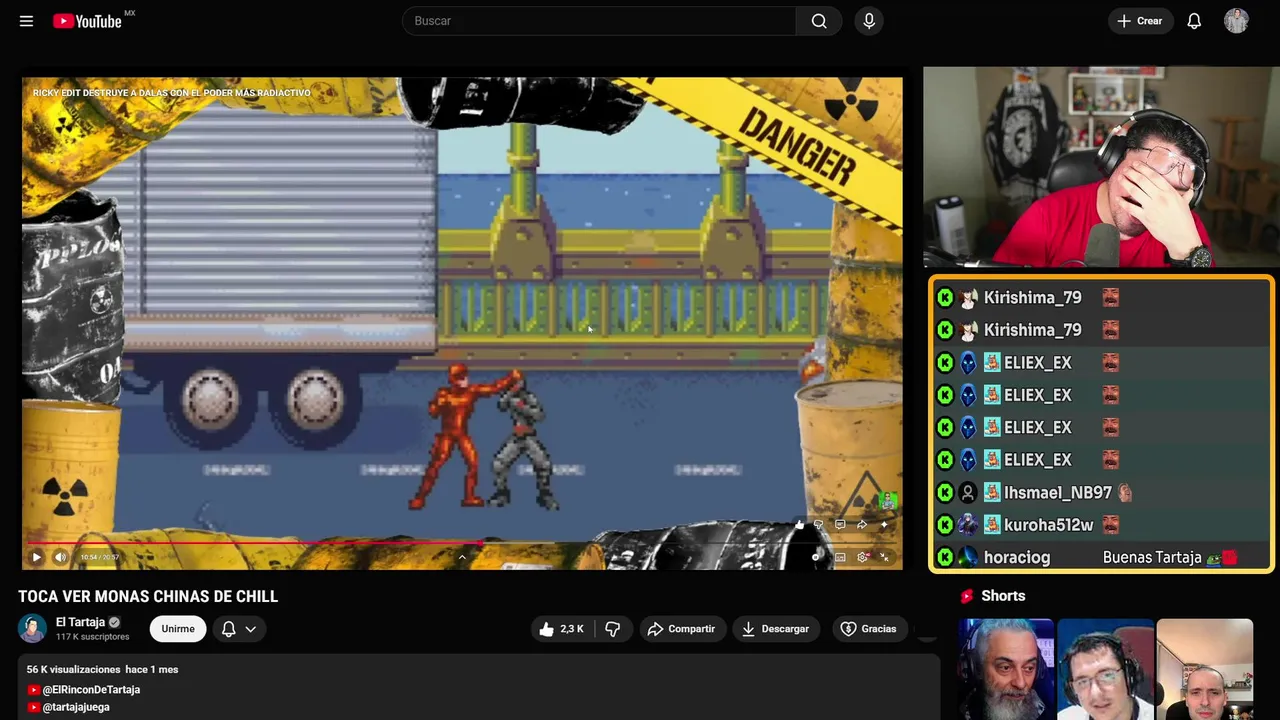This screenshot has height=720, width=1280.
Task: Start voice search with the microphone
Action: coord(869,21)
